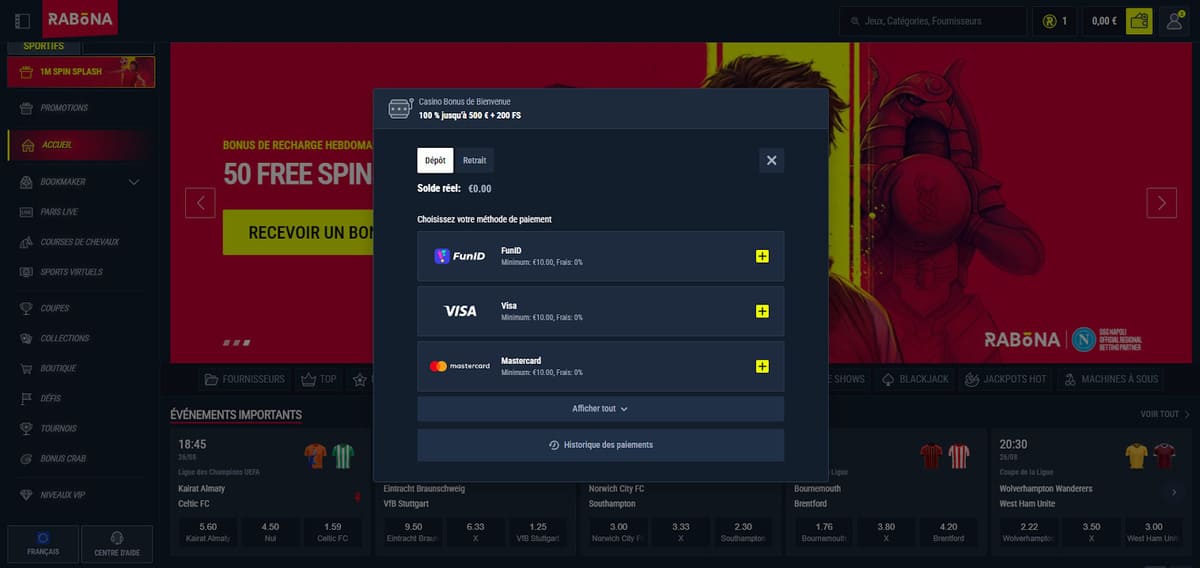Viewport: 1200px width, 568px height.
Task: Bet on Eintracht Braunschweig at 9.50
Action: pos(414,532)
